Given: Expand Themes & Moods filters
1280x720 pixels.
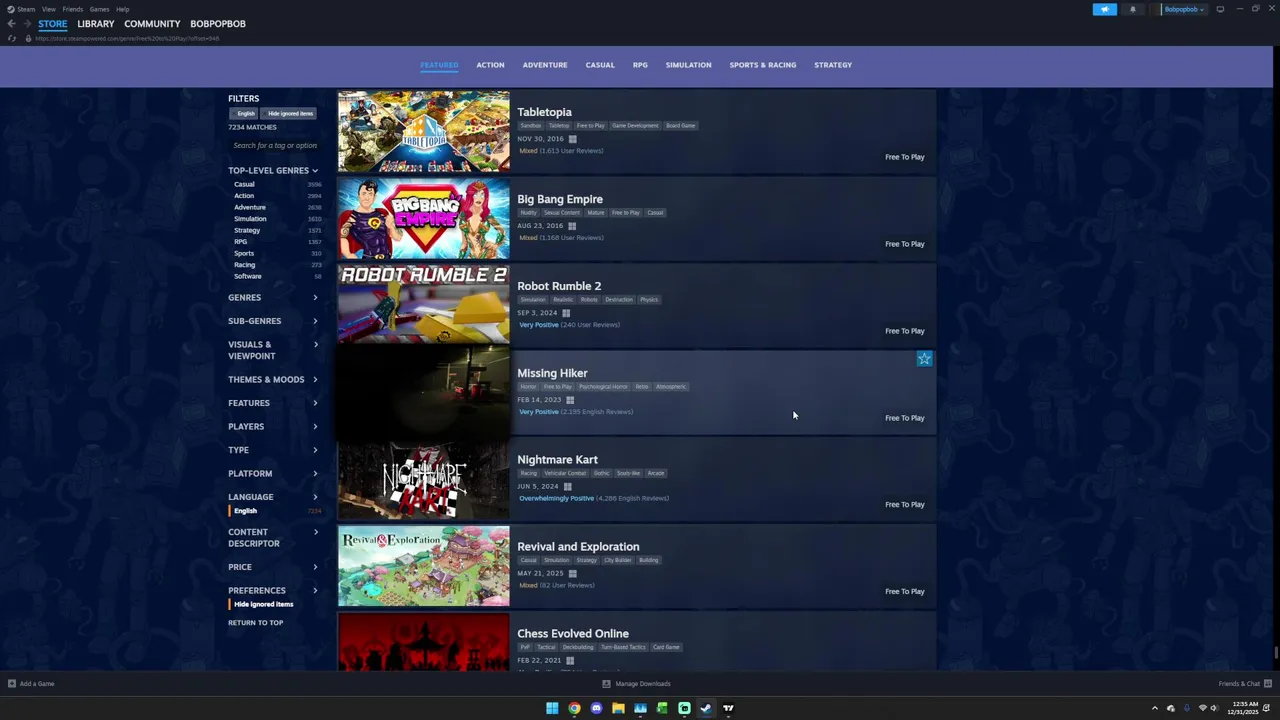Looking at the screenshot, I should [273, 380].
